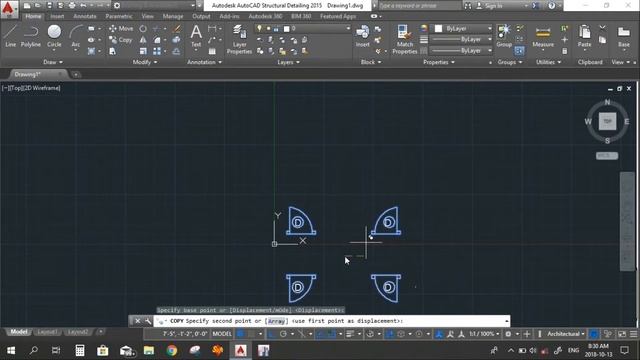Click the WCS label under ViewCube
The width and height of the screenshot is (640, 360).
607,156
